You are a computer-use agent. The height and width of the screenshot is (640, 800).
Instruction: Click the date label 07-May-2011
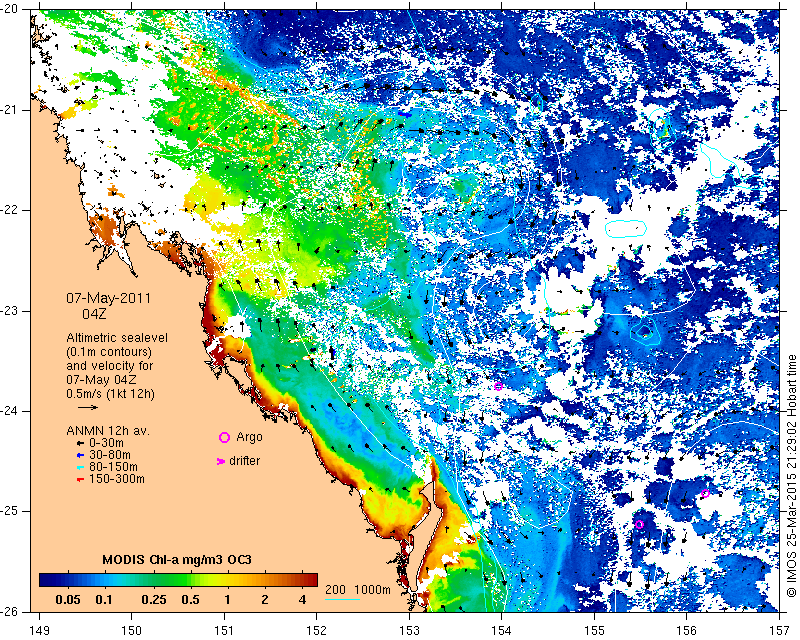[x=109, y=299]
